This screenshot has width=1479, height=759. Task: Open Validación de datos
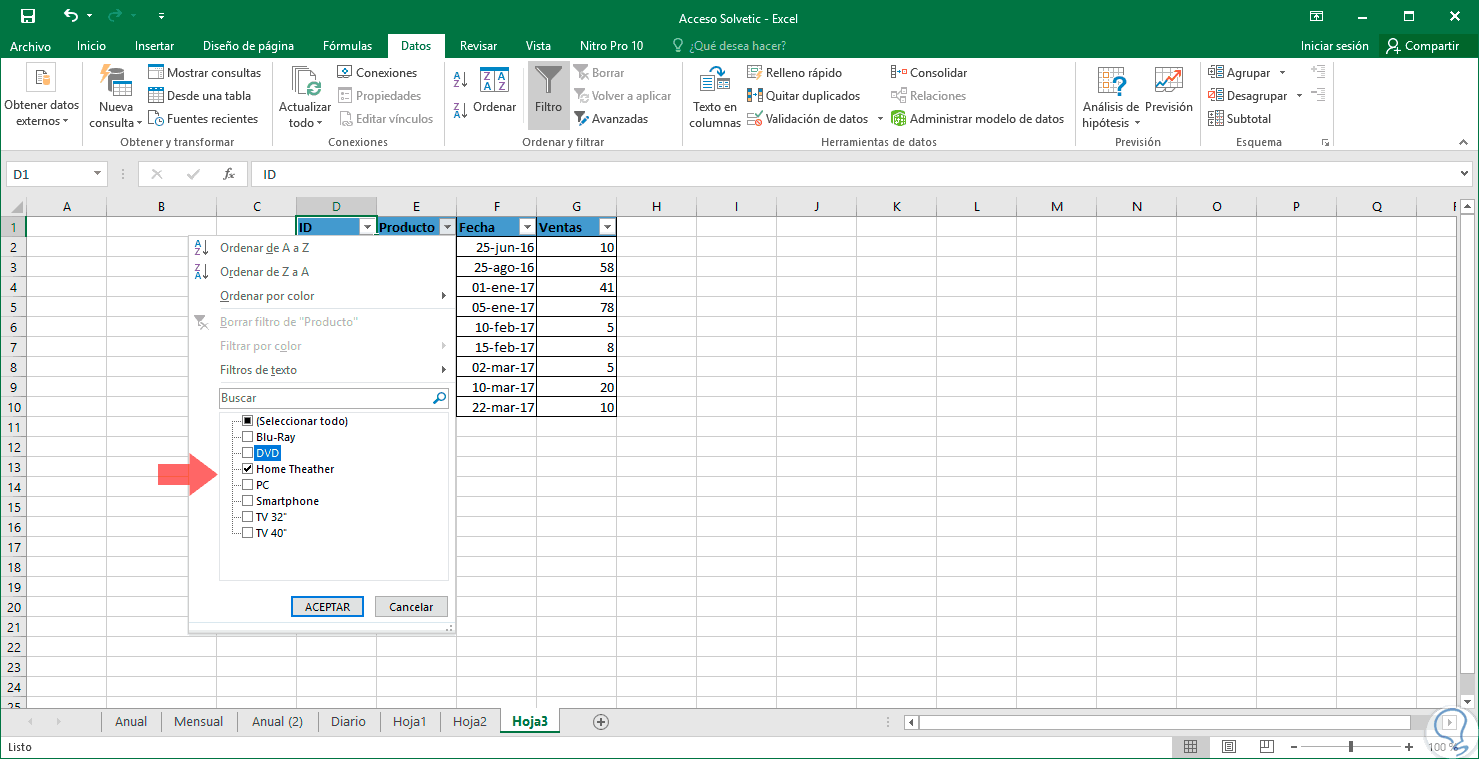tap(808, 119)
